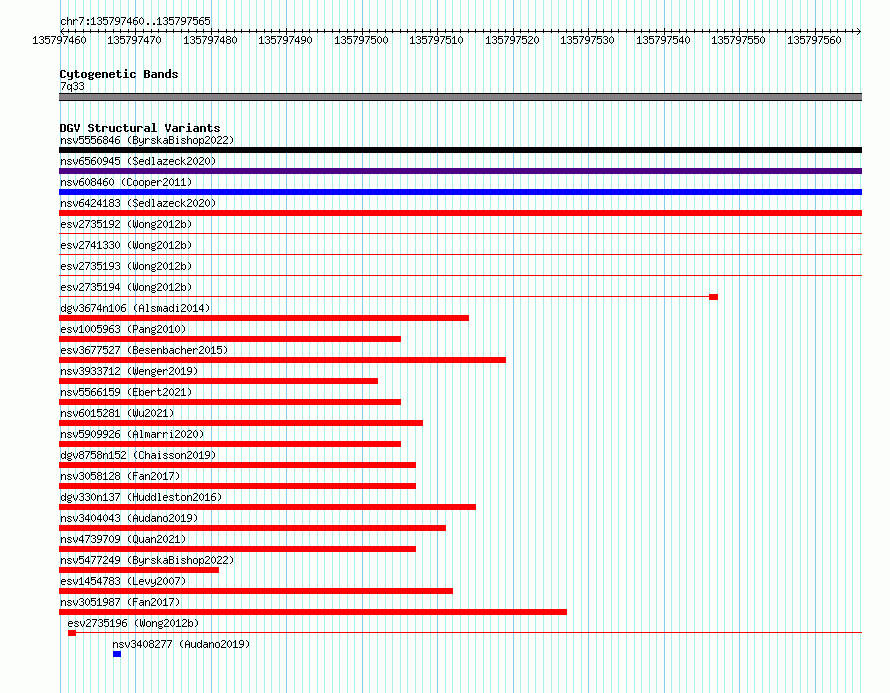This screenshot has width=890, height=693.
Task: Open nsv5909926 (Almarri2020) label
Action: tap(132, 434)
